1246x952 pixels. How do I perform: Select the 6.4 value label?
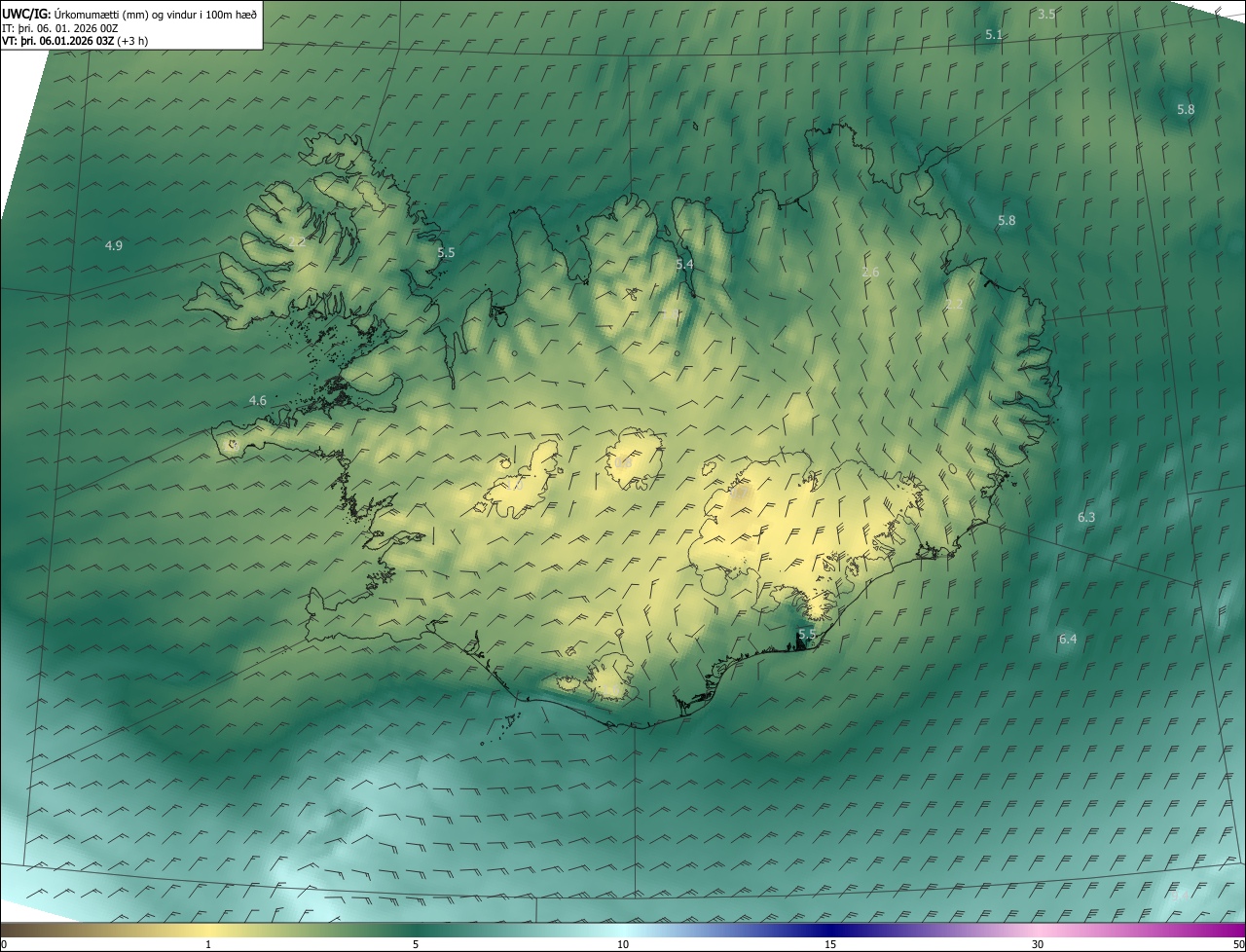(1068, 639)
